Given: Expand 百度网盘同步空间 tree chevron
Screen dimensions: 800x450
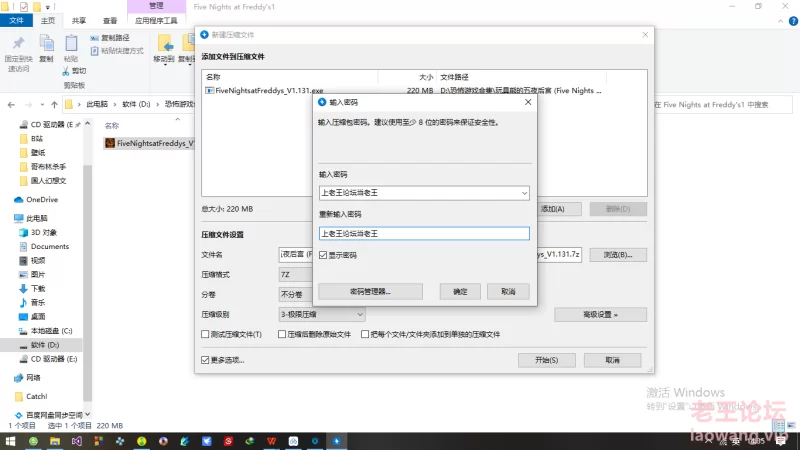Looking at the screenshot, I should (87, 414).
